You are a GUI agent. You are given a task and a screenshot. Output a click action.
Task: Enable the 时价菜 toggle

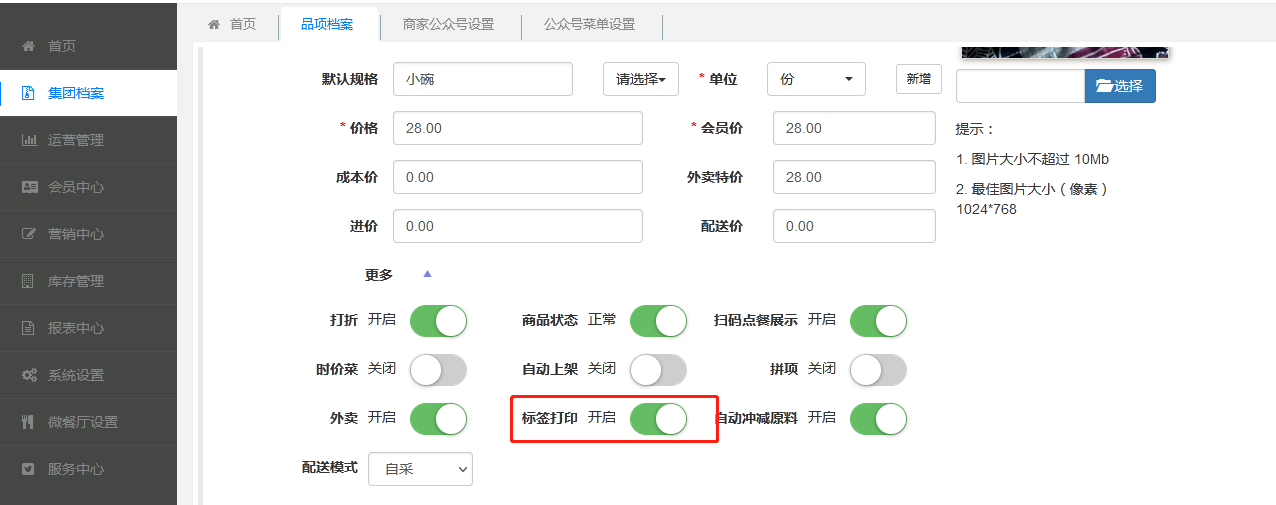[x=438, y=369]
